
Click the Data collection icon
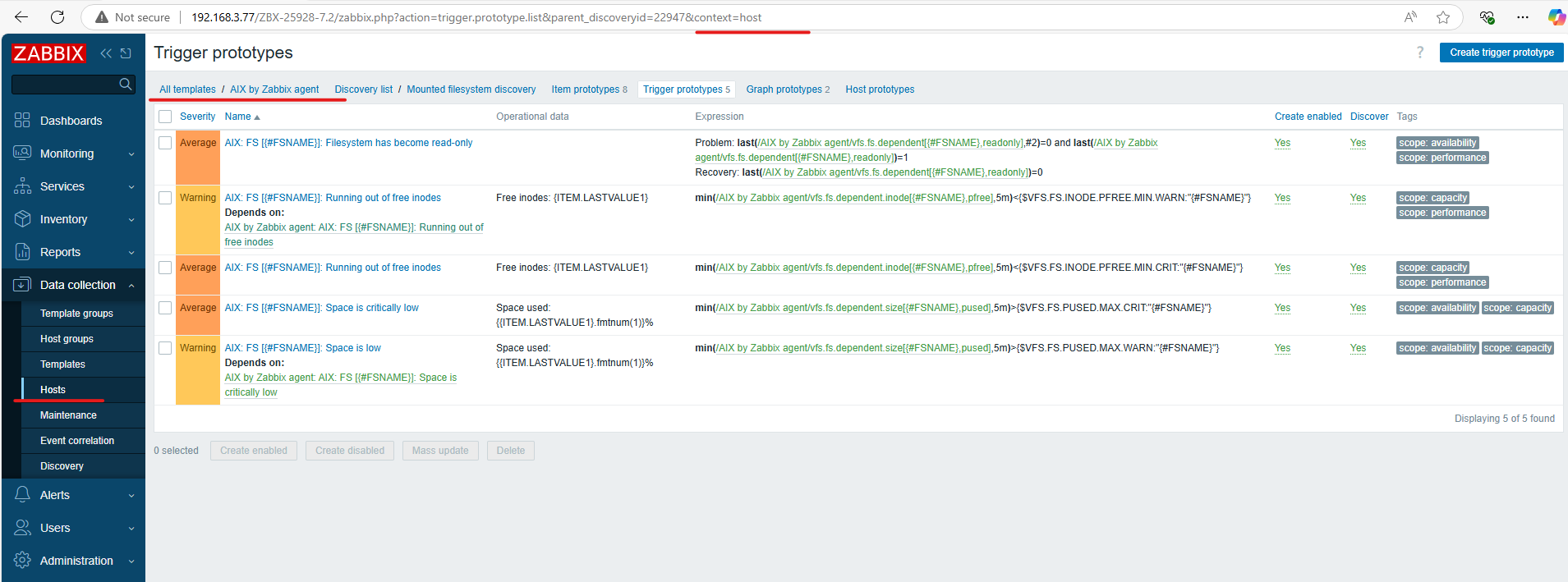[22, 285]
